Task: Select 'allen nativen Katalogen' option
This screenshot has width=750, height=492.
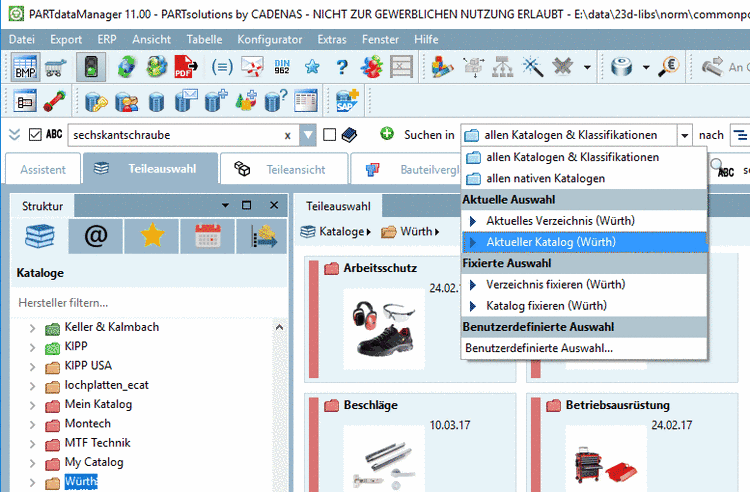Action: (585, 178)
